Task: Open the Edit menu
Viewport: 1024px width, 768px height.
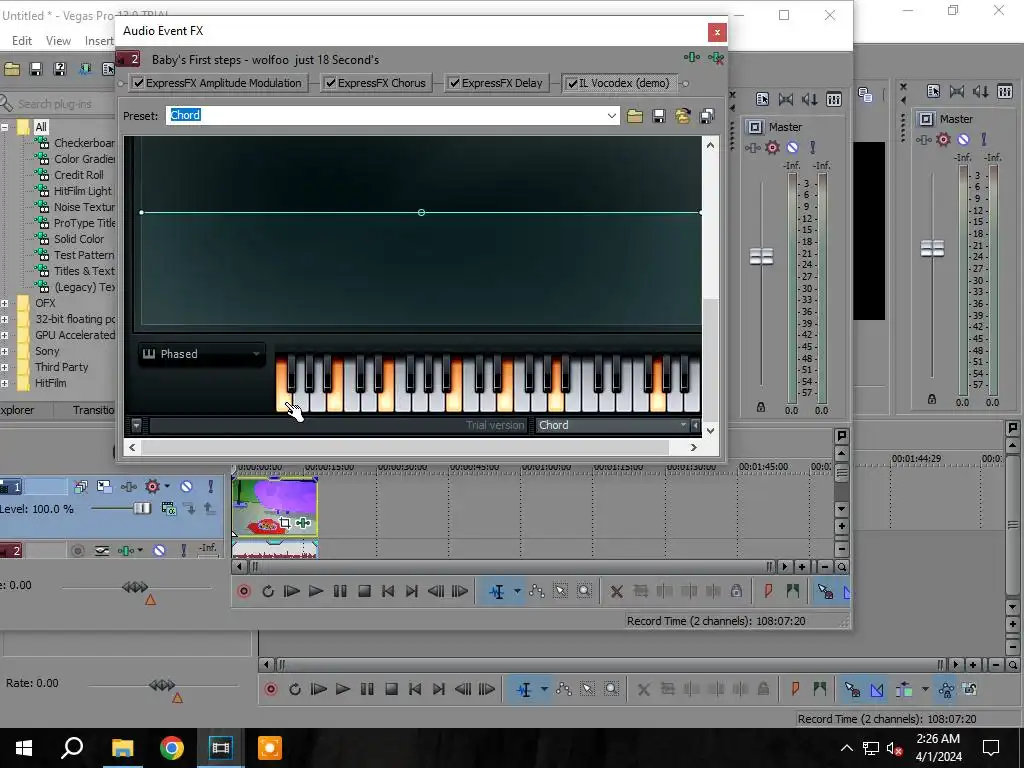Action: pyautogui.click(x=22, y=40)
